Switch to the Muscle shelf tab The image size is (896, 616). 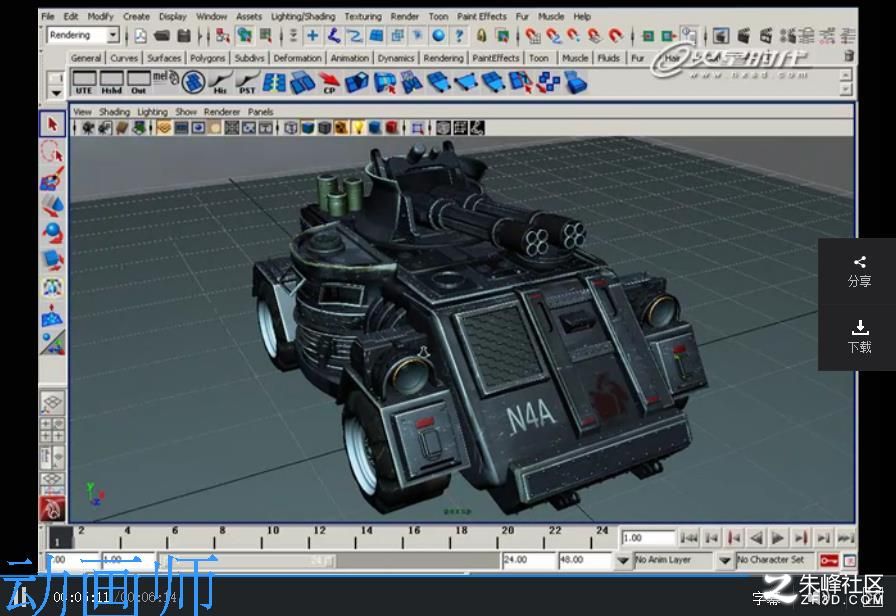[574, 58]
